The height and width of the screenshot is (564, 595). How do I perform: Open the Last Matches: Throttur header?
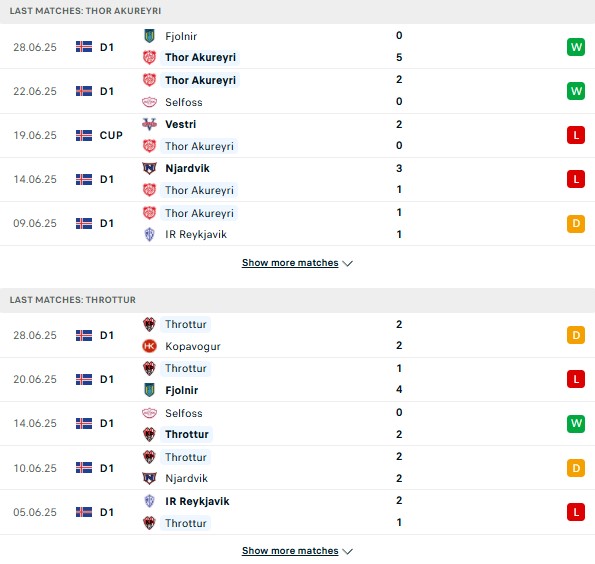[x=72, y=300]
